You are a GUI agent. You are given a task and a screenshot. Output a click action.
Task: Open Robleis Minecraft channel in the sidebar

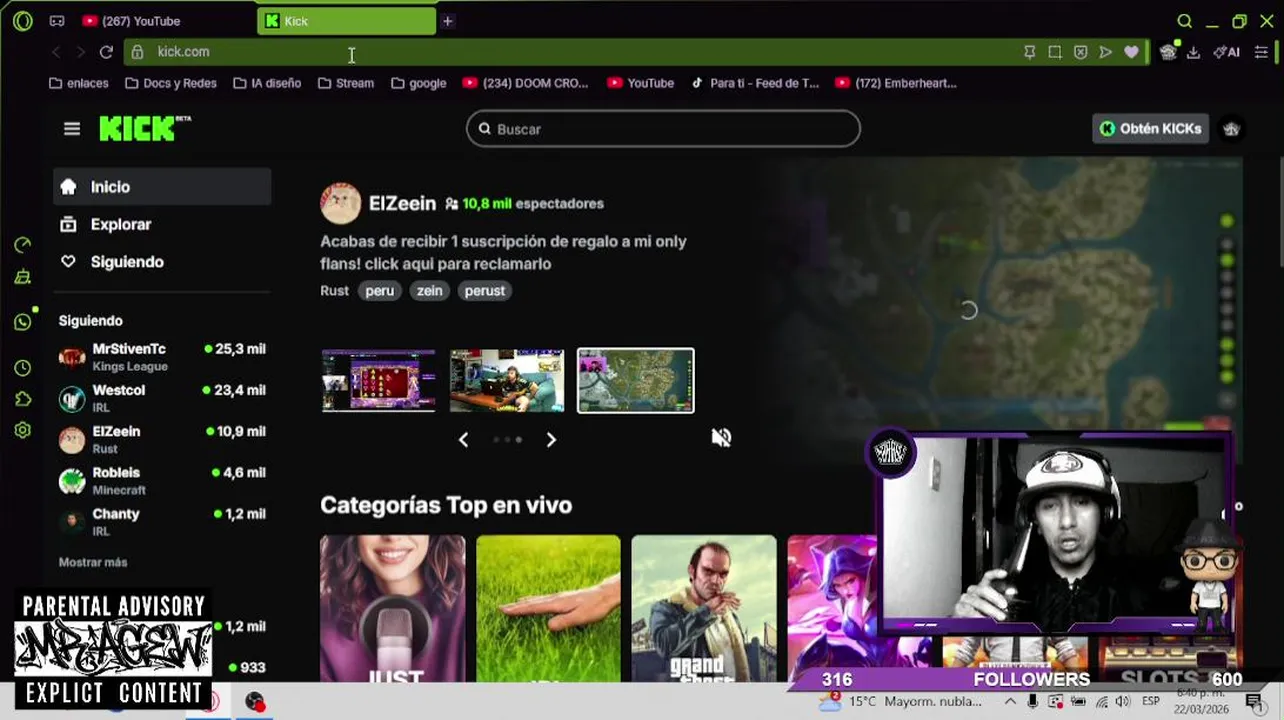coord(162,481)
